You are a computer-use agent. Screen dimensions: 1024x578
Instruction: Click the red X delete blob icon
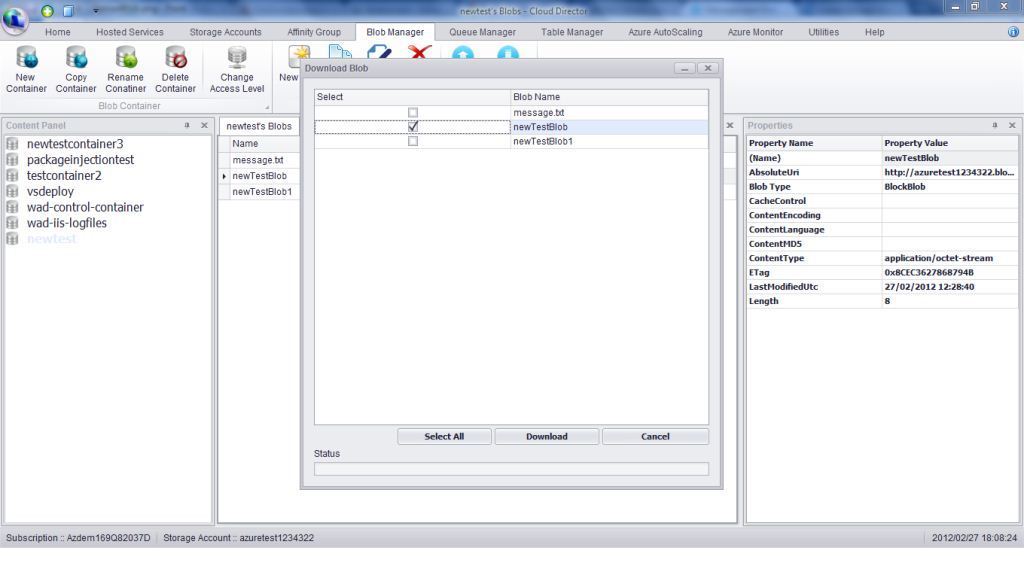[x=419, y=52]
